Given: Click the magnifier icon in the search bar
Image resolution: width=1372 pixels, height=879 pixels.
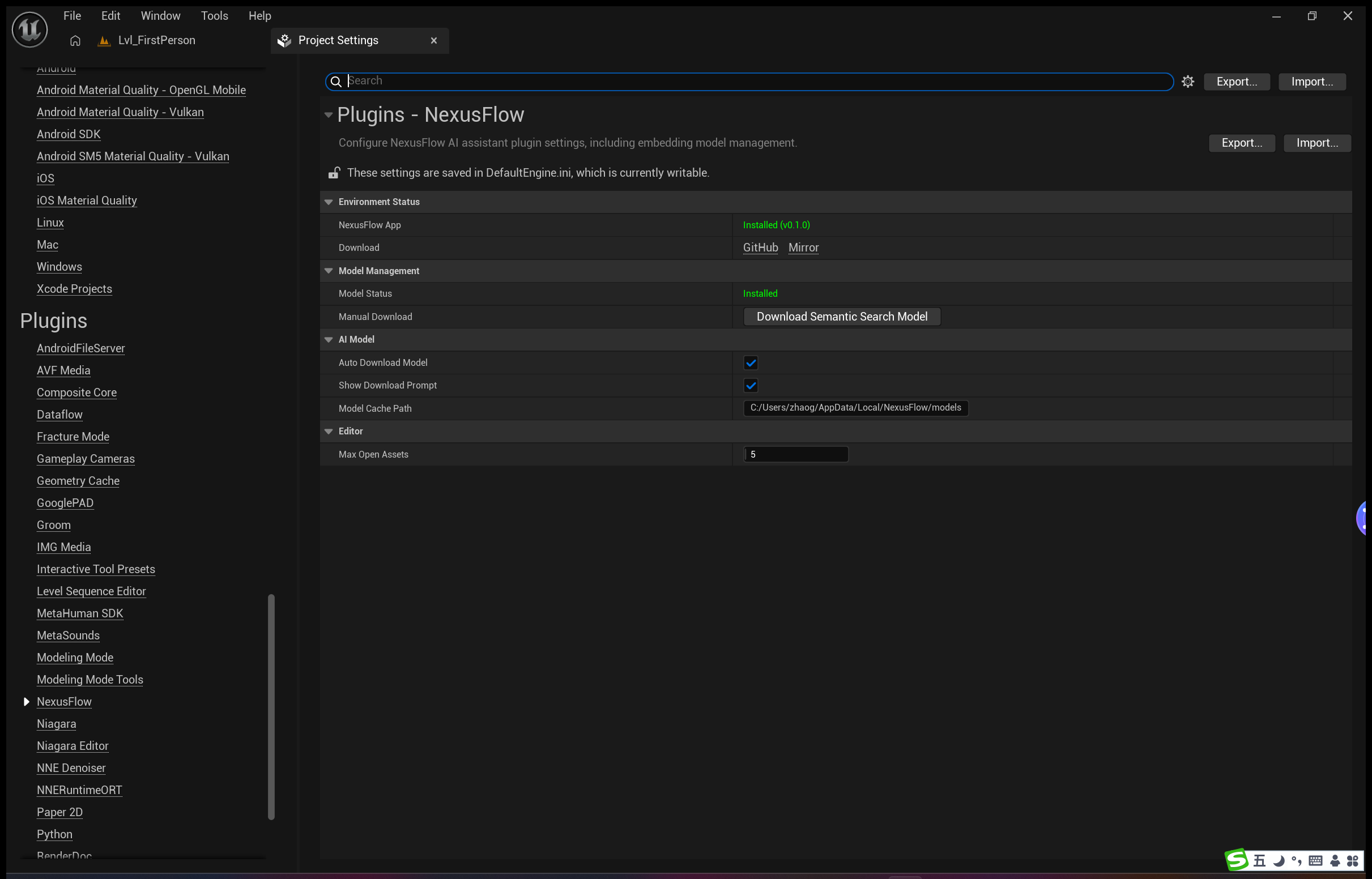Looking at the screenshot, I should [x=336, y=82].
